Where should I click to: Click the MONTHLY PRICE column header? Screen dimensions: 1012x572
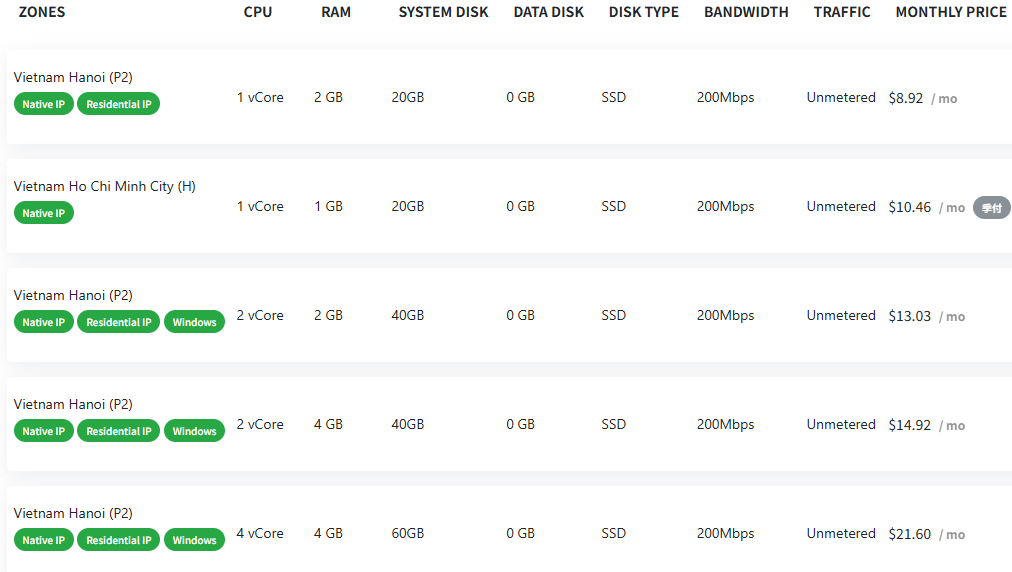(x=950, y=12)
